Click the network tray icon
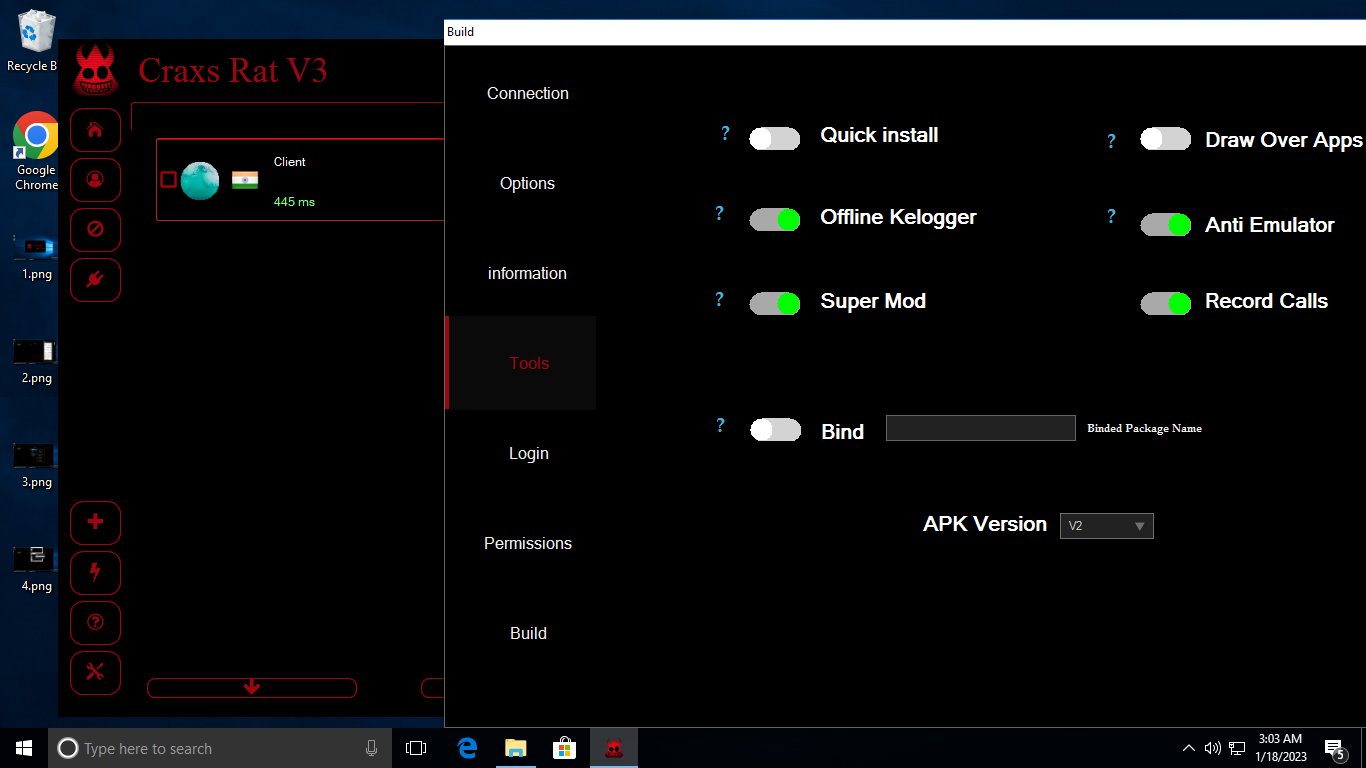 coord(1237,748)
